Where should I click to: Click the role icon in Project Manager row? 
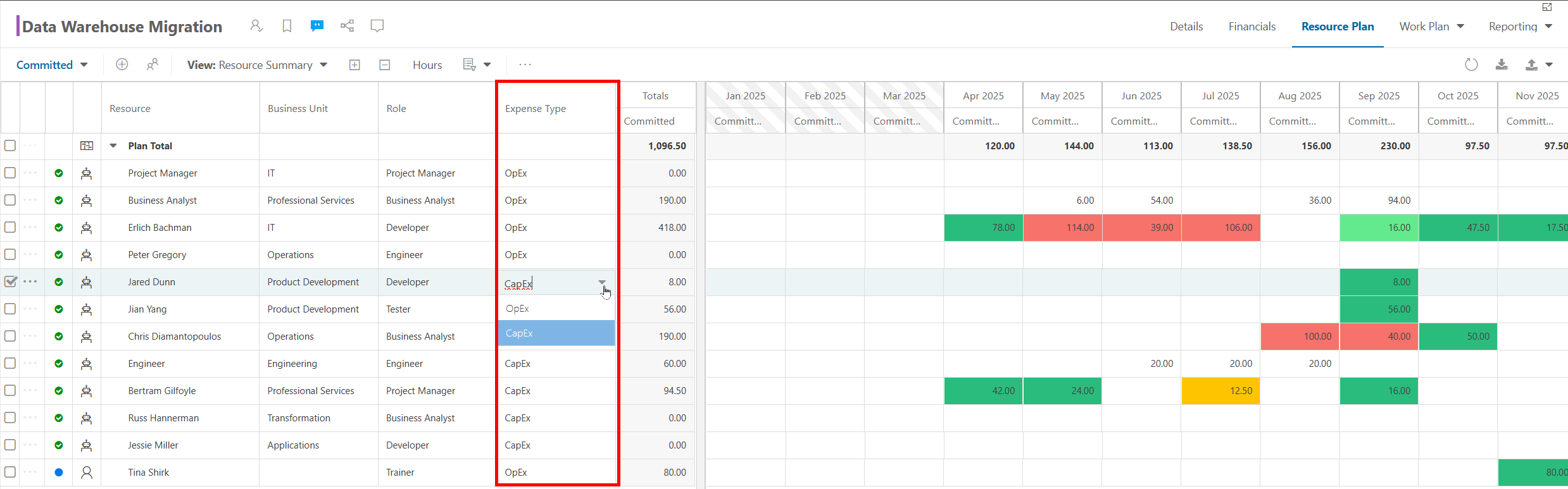coord(87,173)
